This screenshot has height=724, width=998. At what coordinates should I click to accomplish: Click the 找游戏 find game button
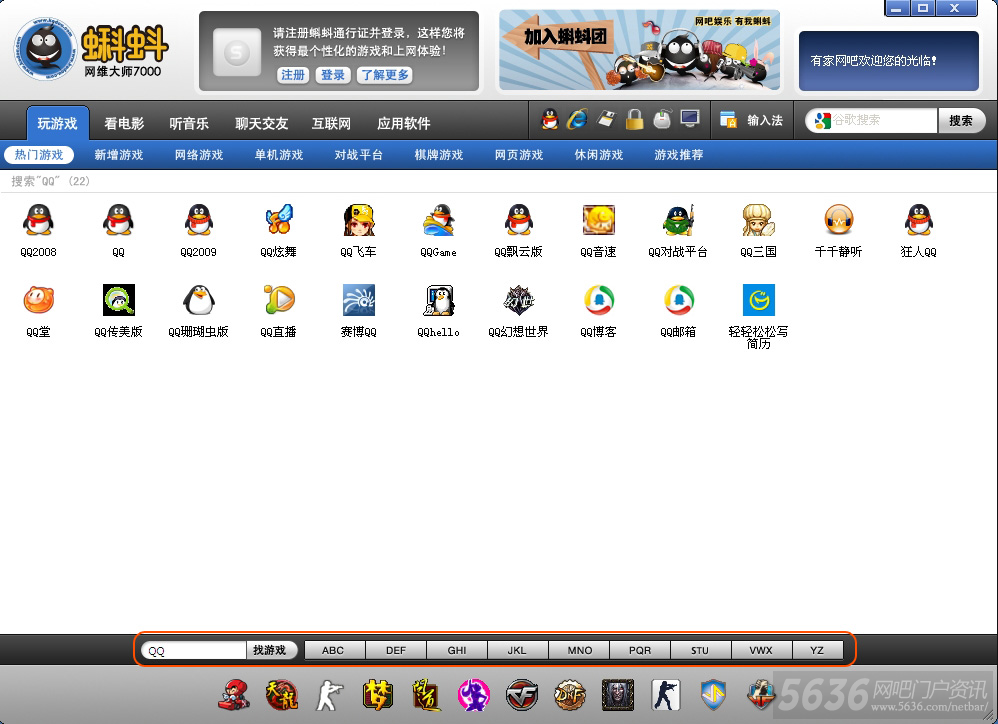(x=270, y=650)
